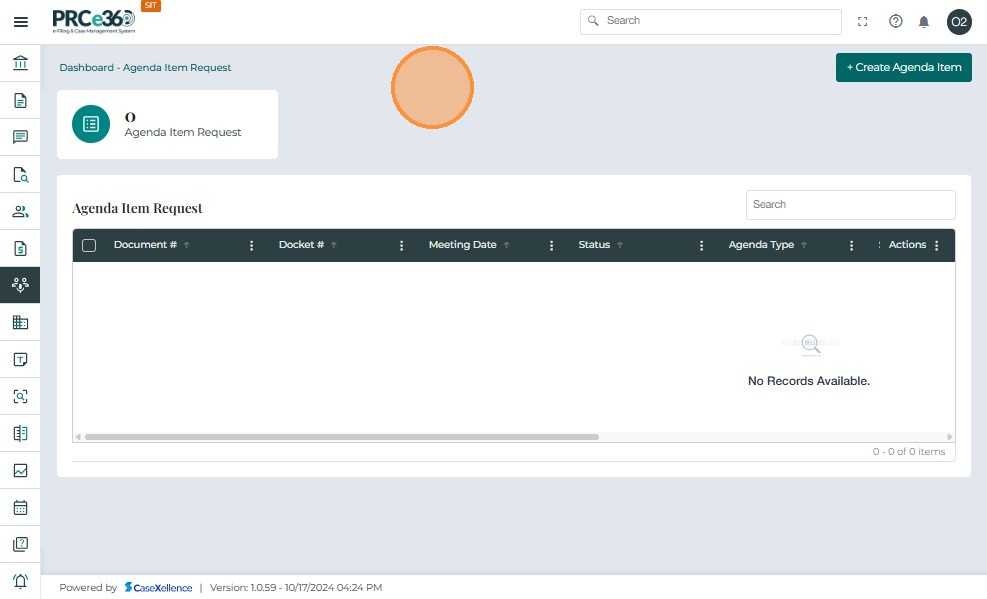Click the Agenda Item Request summary card

[167, 125]
